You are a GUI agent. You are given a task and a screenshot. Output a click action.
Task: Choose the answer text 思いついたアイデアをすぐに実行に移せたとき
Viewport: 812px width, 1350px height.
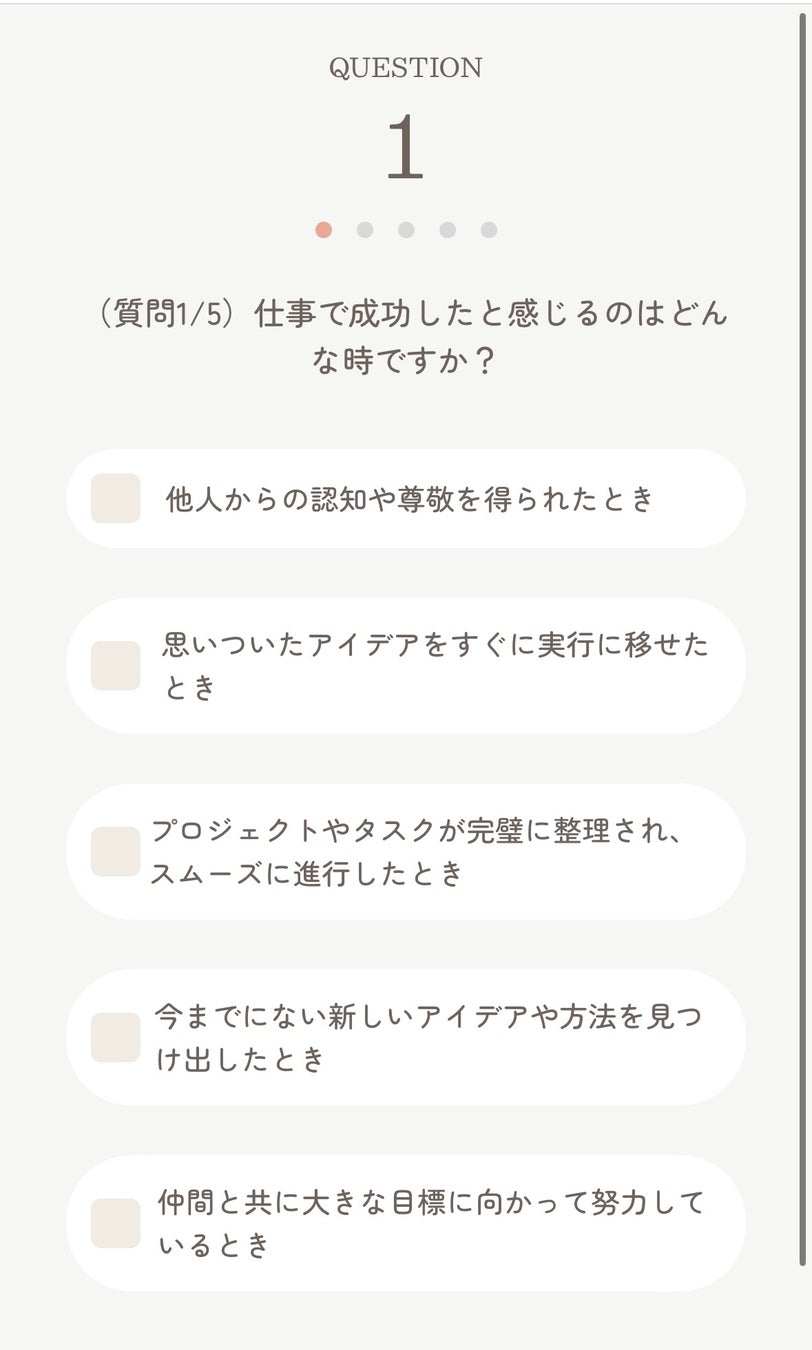coord(435,665)
